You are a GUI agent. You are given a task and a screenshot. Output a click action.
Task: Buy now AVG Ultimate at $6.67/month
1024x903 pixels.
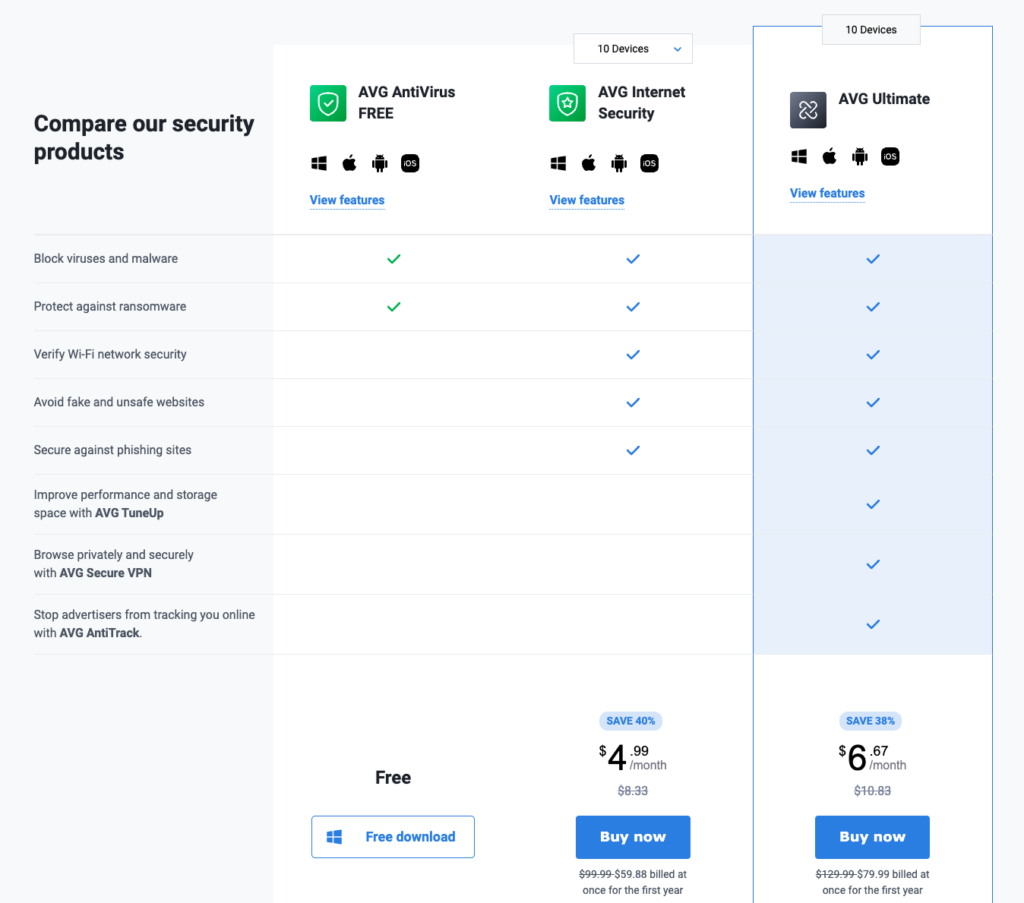[872, 837]
